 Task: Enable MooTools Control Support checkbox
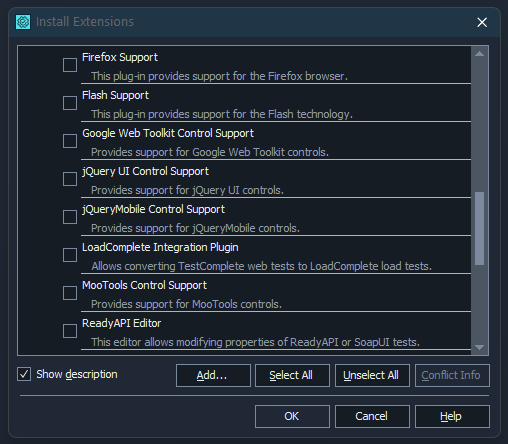pos(70,293)
